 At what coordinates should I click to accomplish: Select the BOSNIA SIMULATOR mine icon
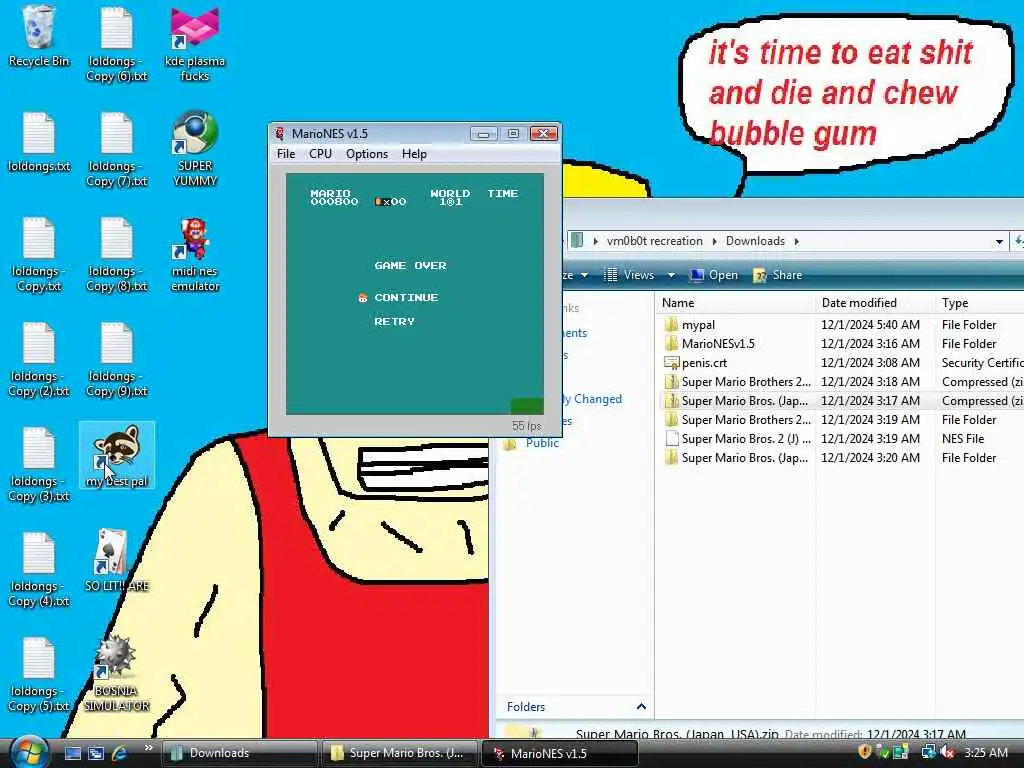pos(117,673)
